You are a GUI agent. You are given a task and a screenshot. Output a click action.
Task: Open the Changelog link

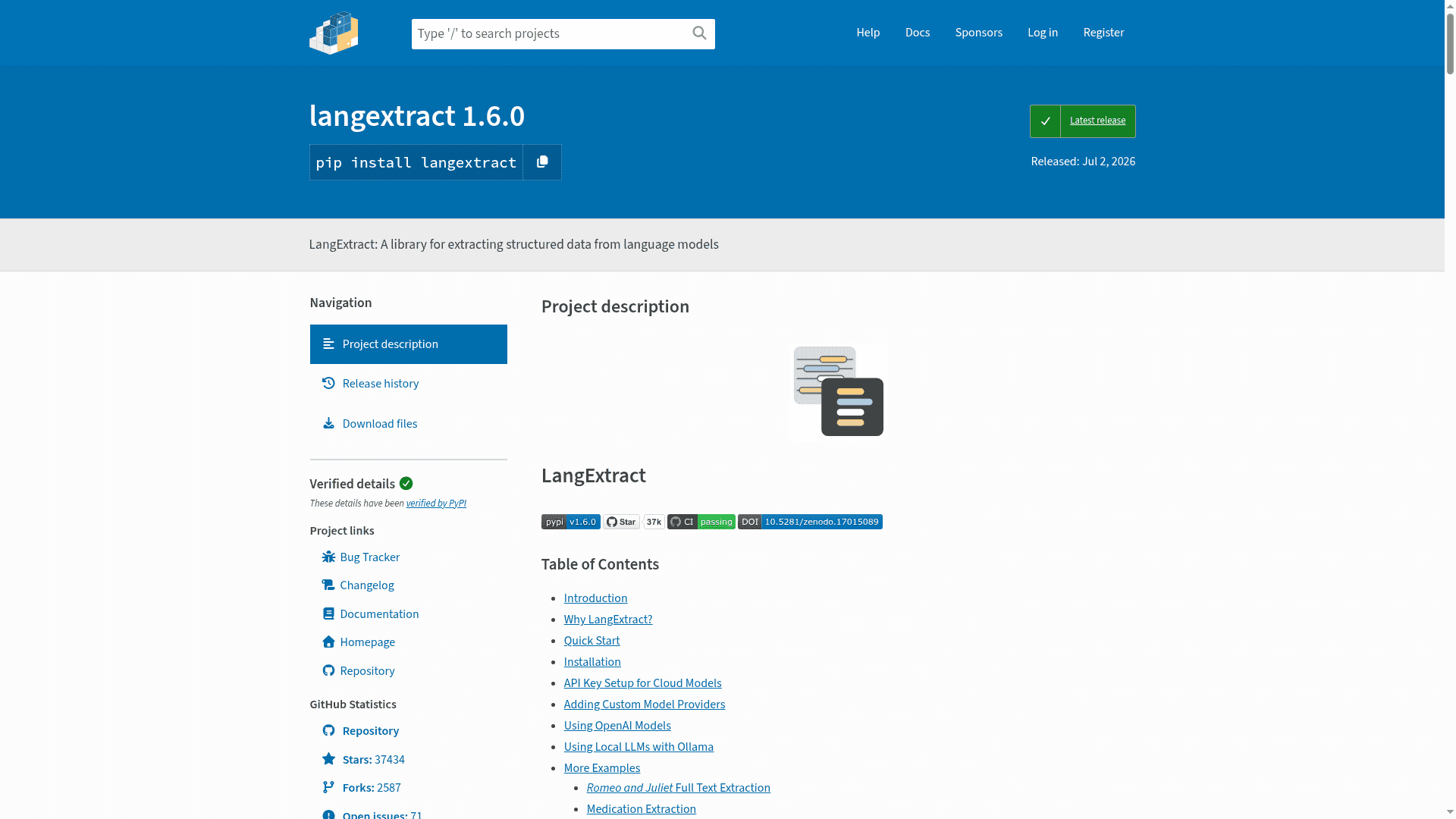coord(367,585)
